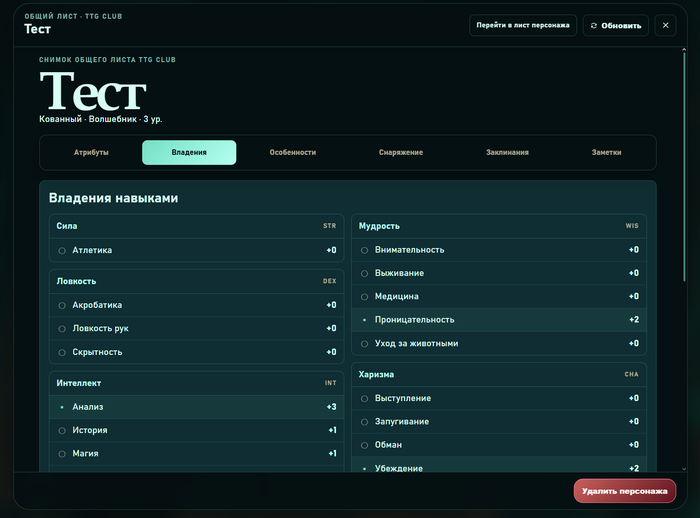Image resolution: width=700 pixels, height=518 pixels.
Task: Click the Интеллект group header
Action: point(196,383)
